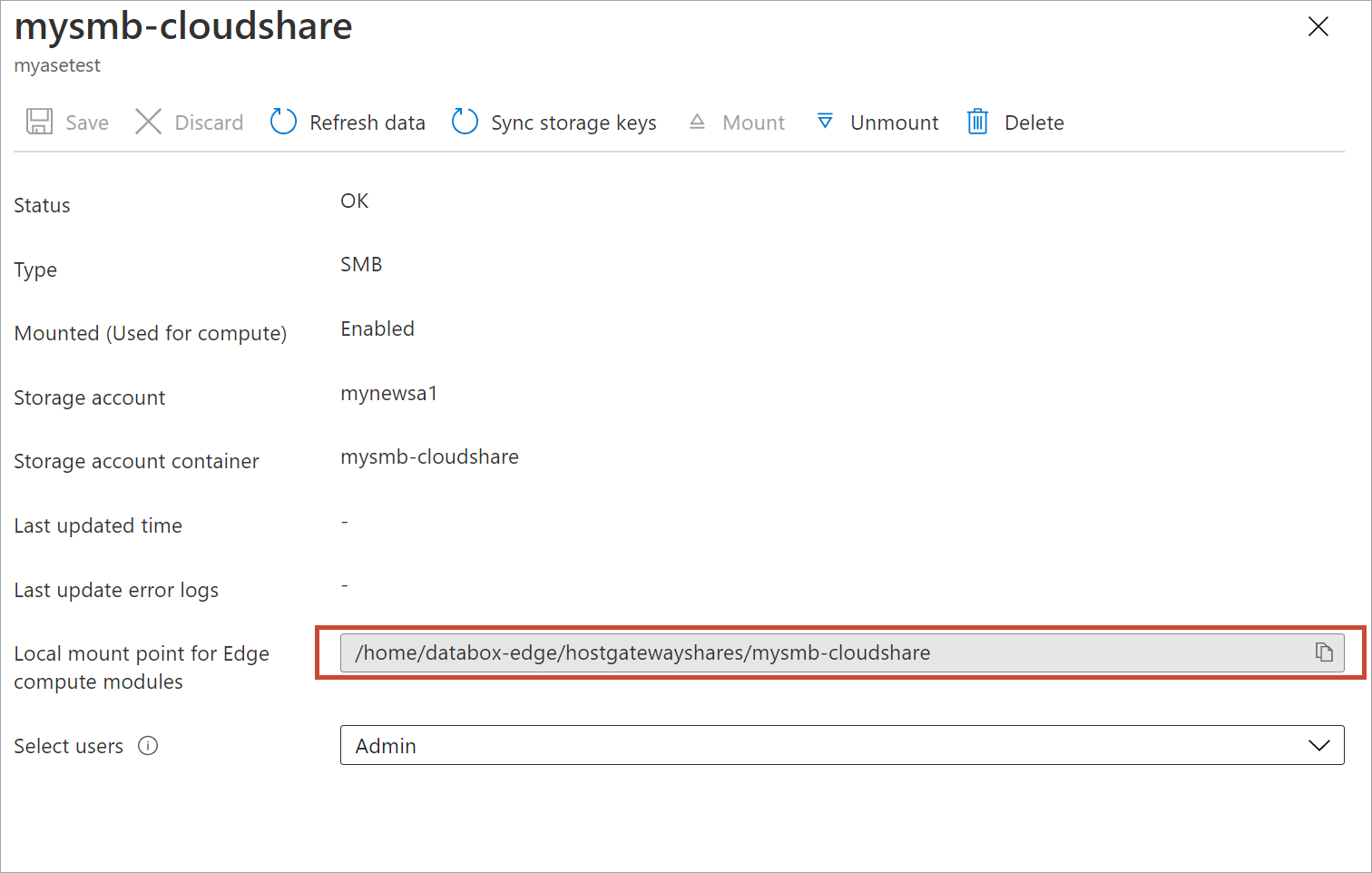
Task: Choose the Refresh data text label
Action: [x=367, y=123]
